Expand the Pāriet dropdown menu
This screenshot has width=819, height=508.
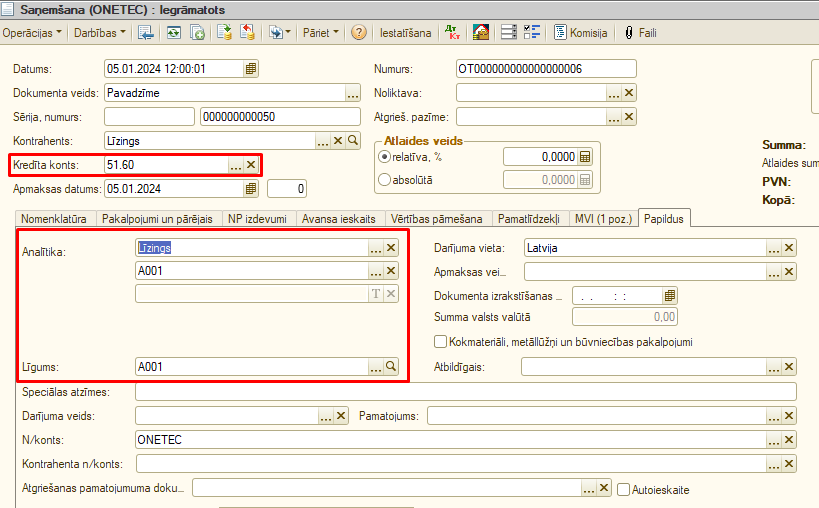click(321, 33)
